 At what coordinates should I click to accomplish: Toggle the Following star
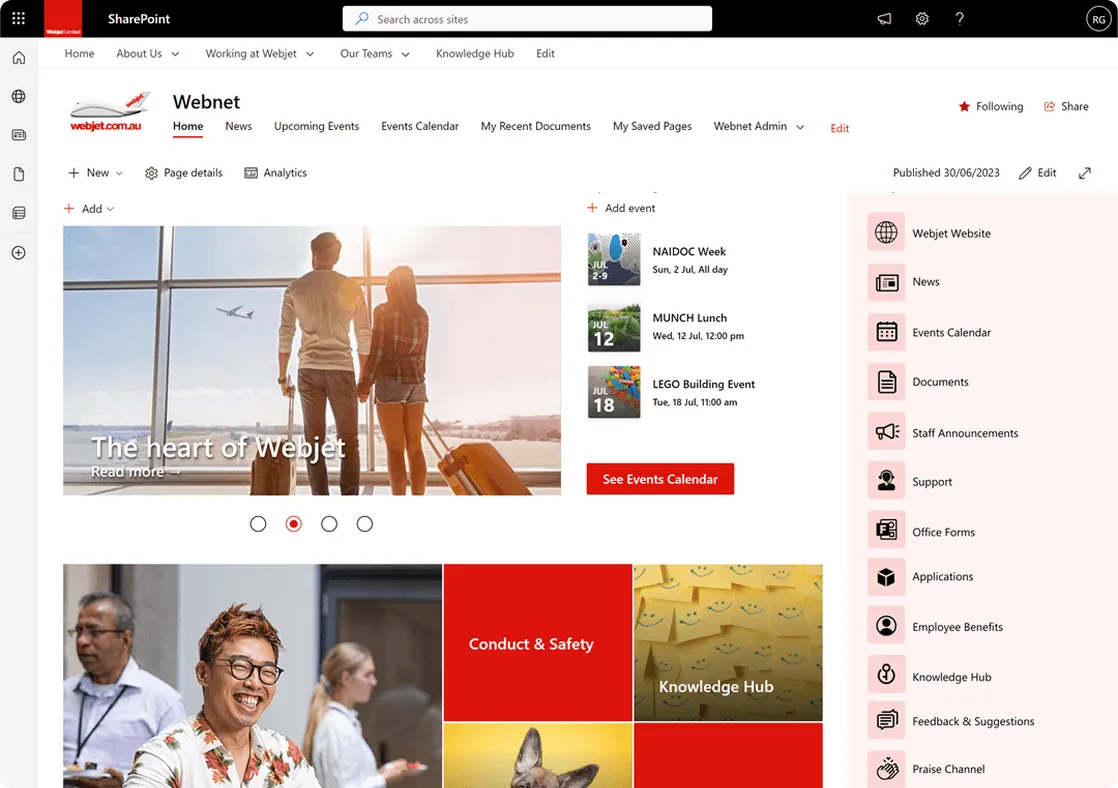click(964, 106)
